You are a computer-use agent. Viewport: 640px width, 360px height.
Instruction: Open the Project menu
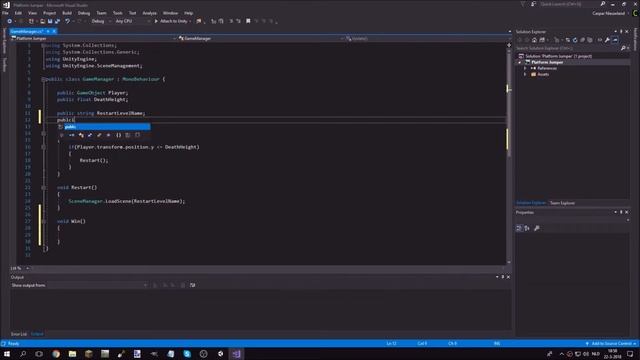pyautogui.click(x=49, y=13)
